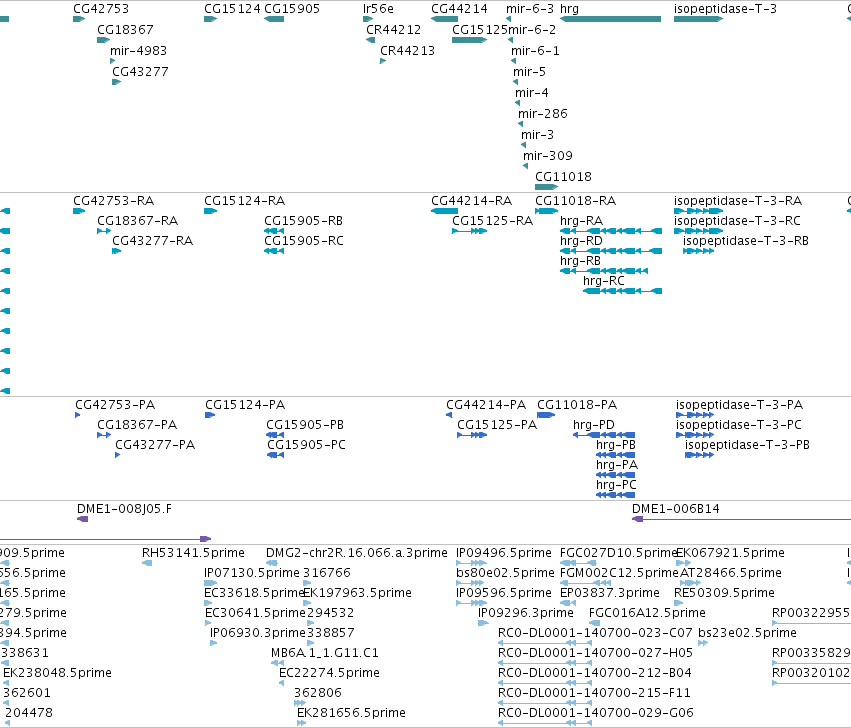Click the mir-3 gene label
This screenshot has height=728, width=851.
(x=537, y=135)
